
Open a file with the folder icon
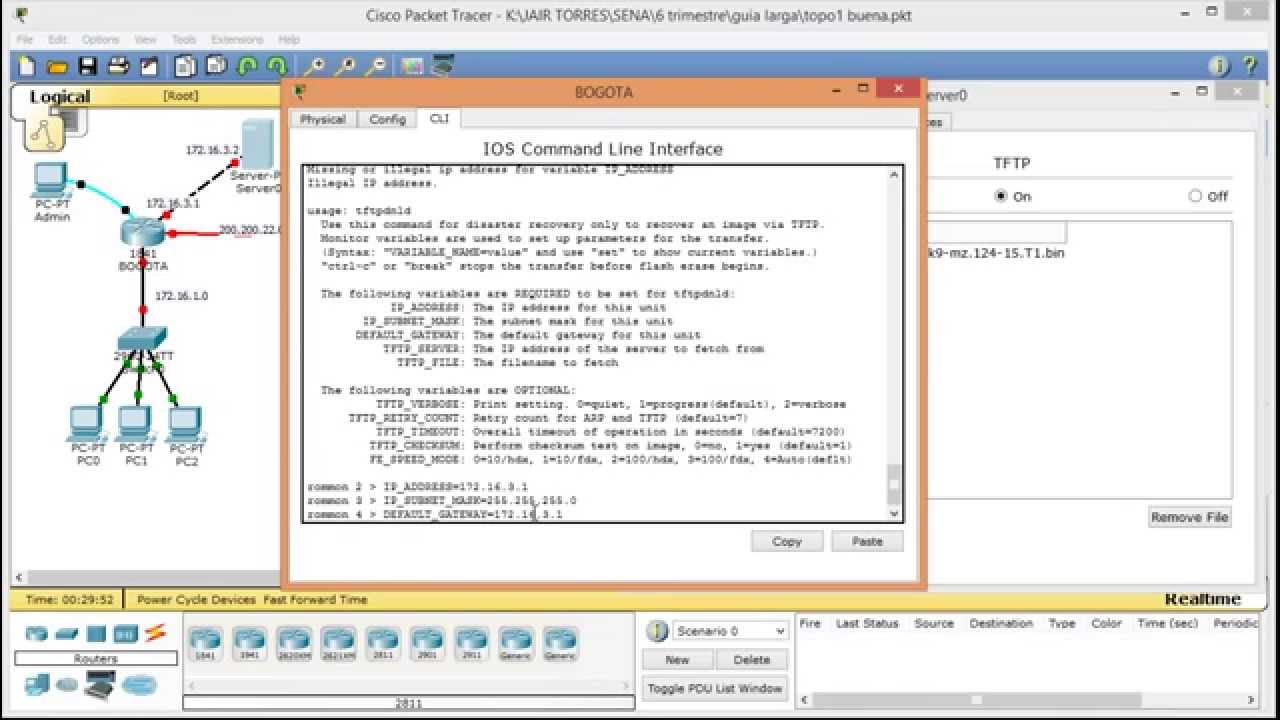tap(57, 67)
